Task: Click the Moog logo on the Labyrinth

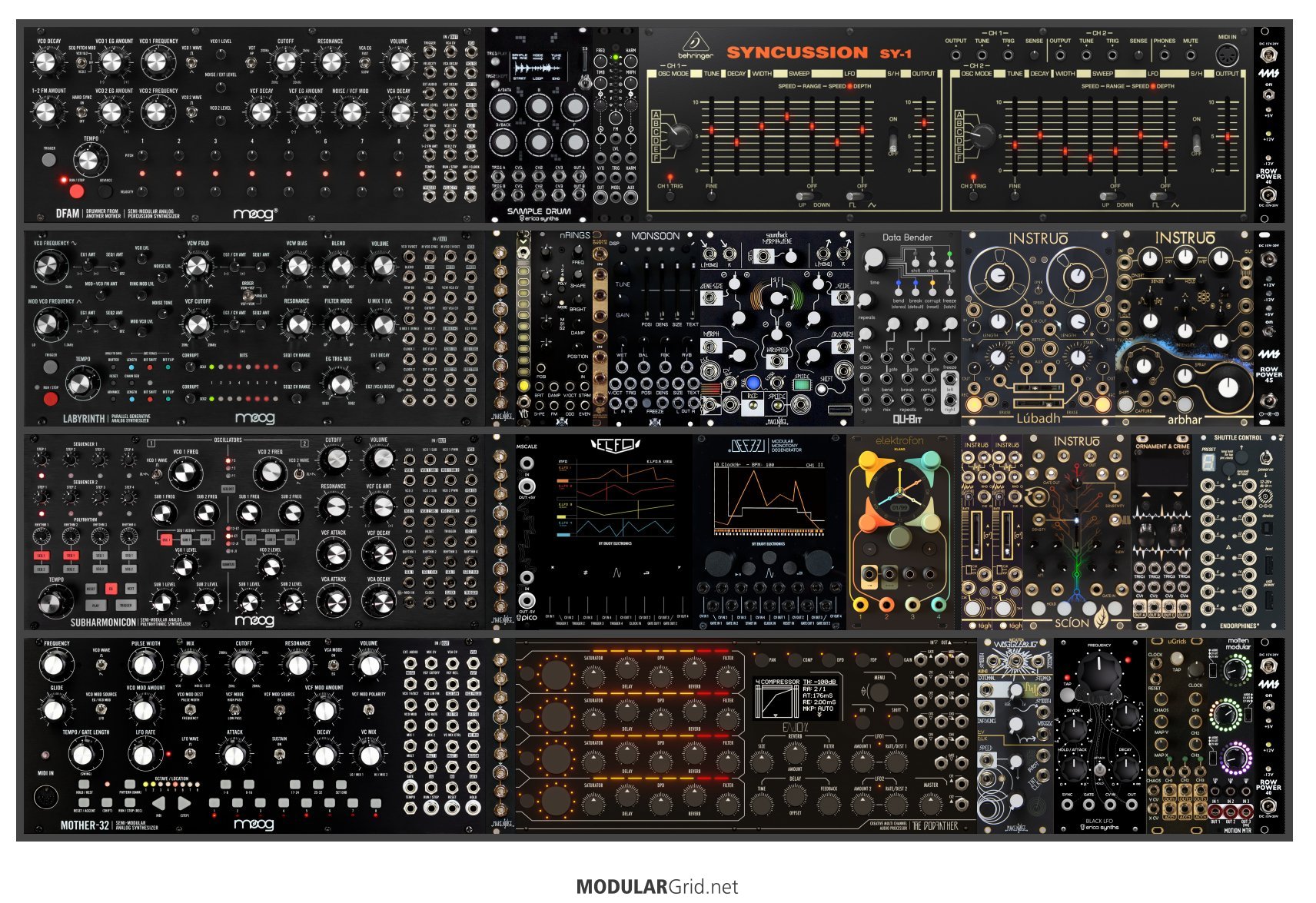Action: 255,417
